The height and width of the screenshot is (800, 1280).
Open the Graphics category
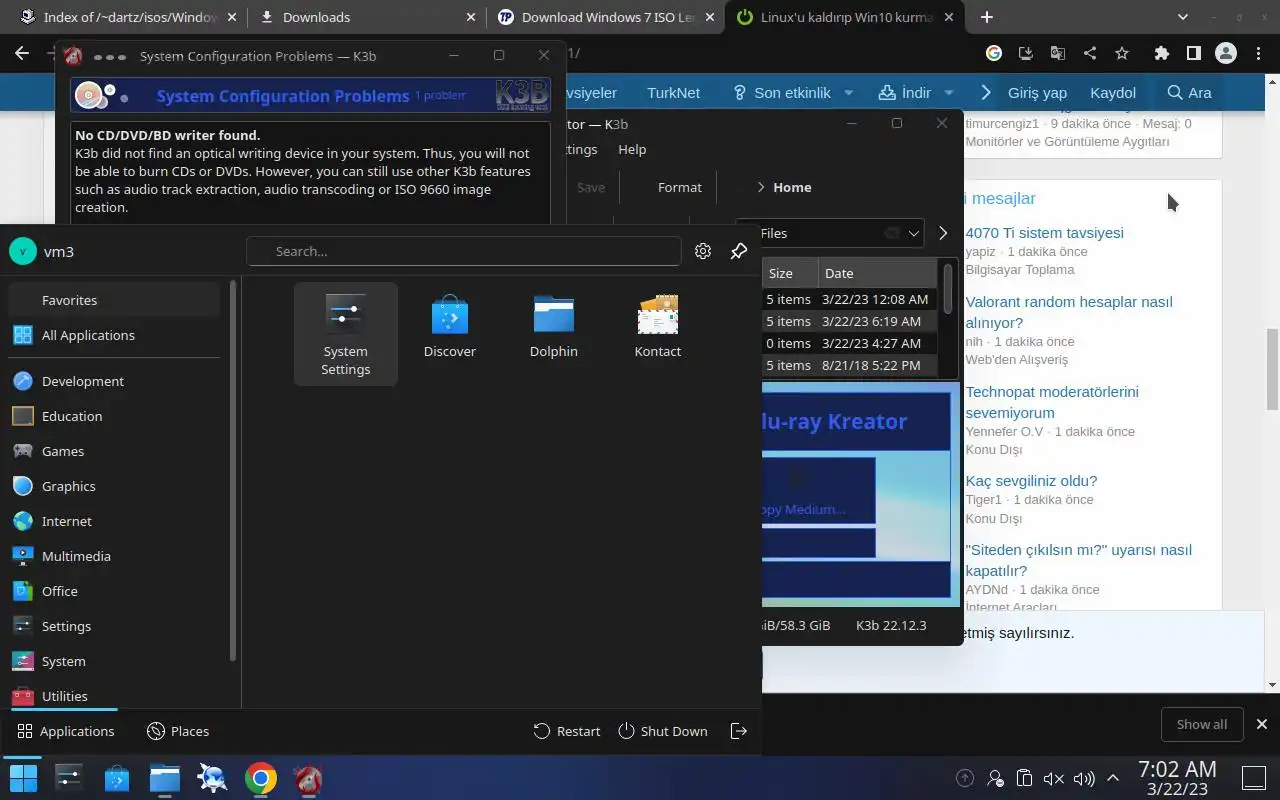[114, 486]
